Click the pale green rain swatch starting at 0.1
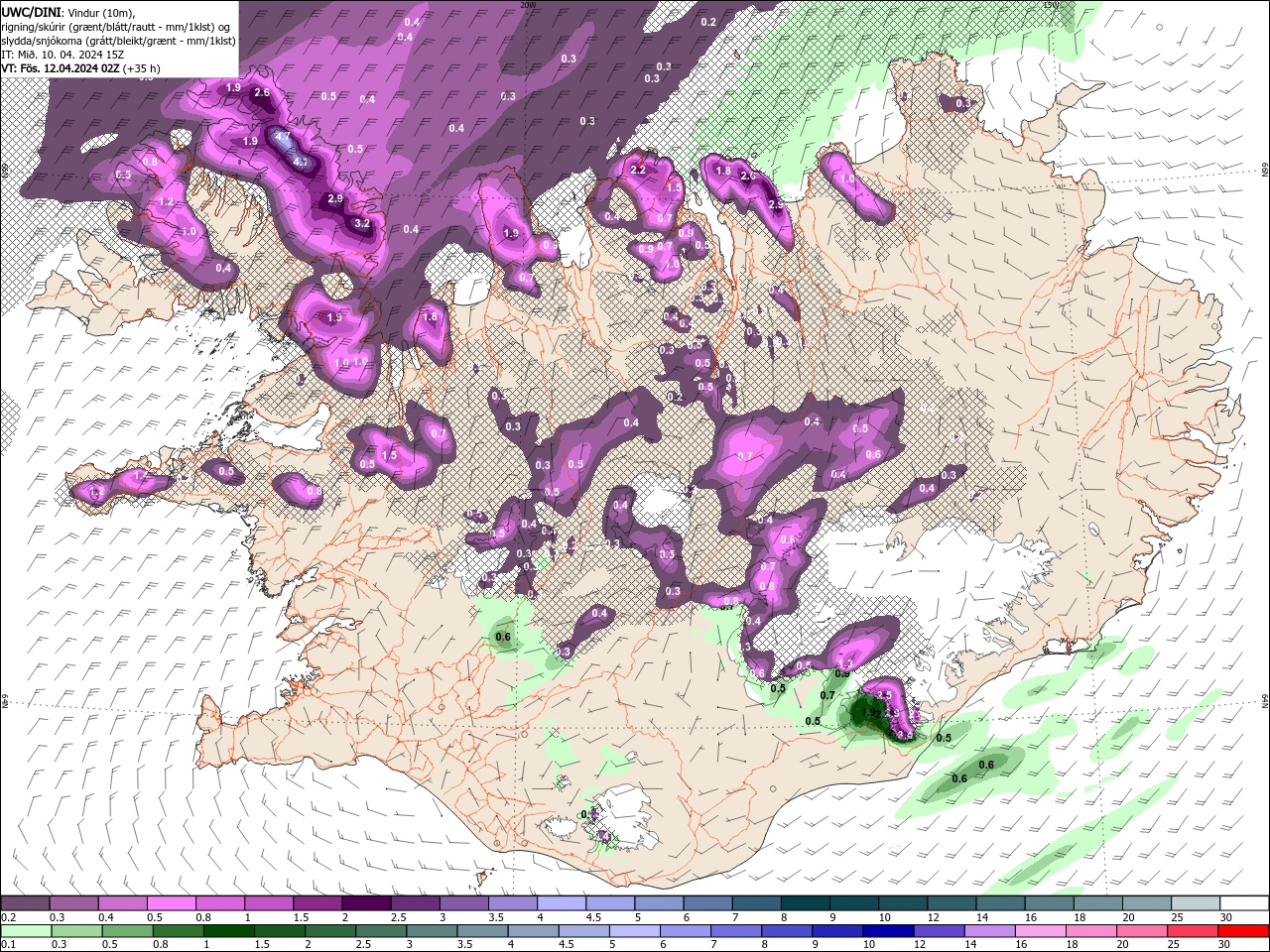Viewport: 1270px width, 952px height. pyautogui.click(x=26, y=931)
